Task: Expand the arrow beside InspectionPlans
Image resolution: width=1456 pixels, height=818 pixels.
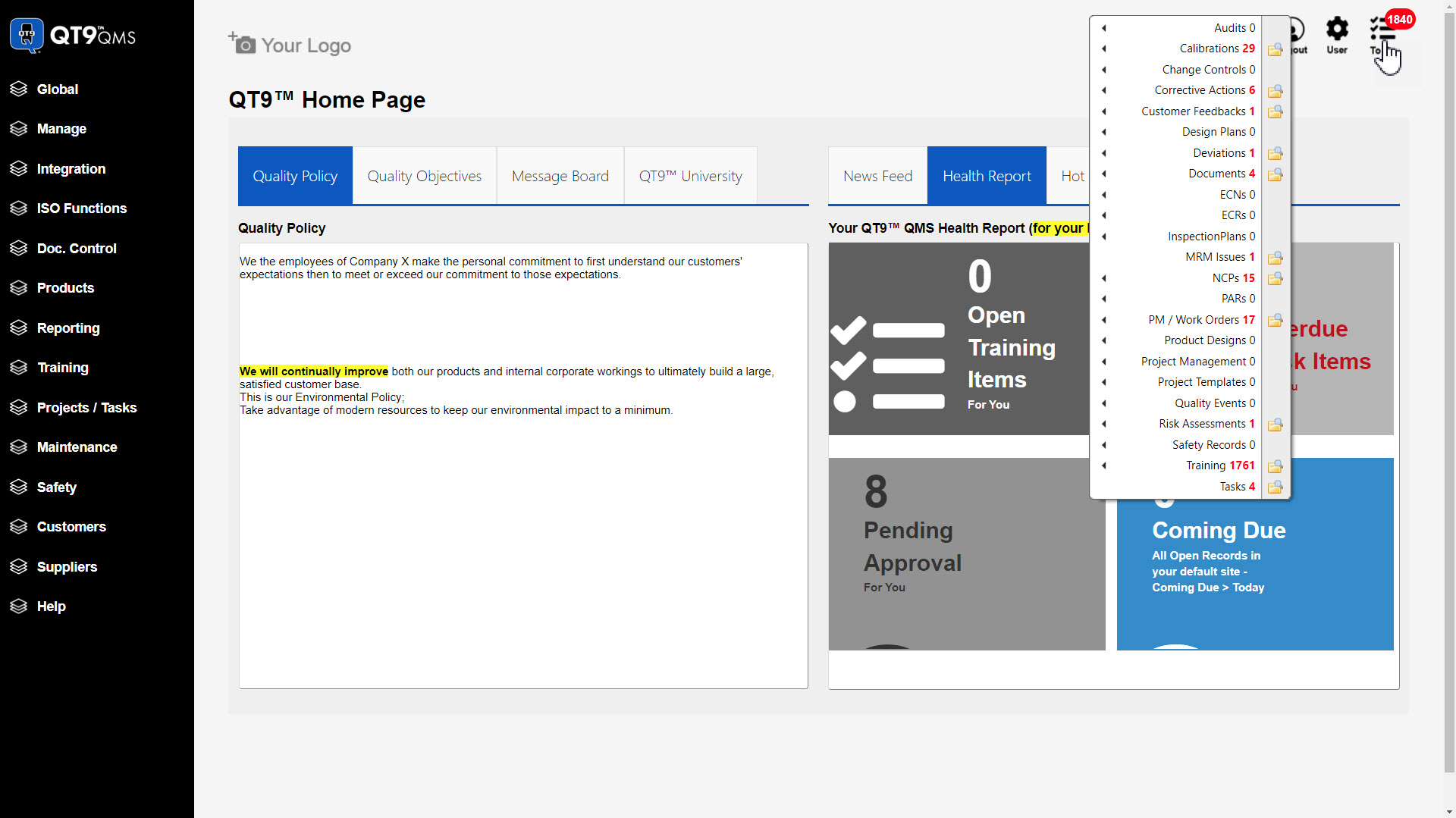Action: 1104,237
